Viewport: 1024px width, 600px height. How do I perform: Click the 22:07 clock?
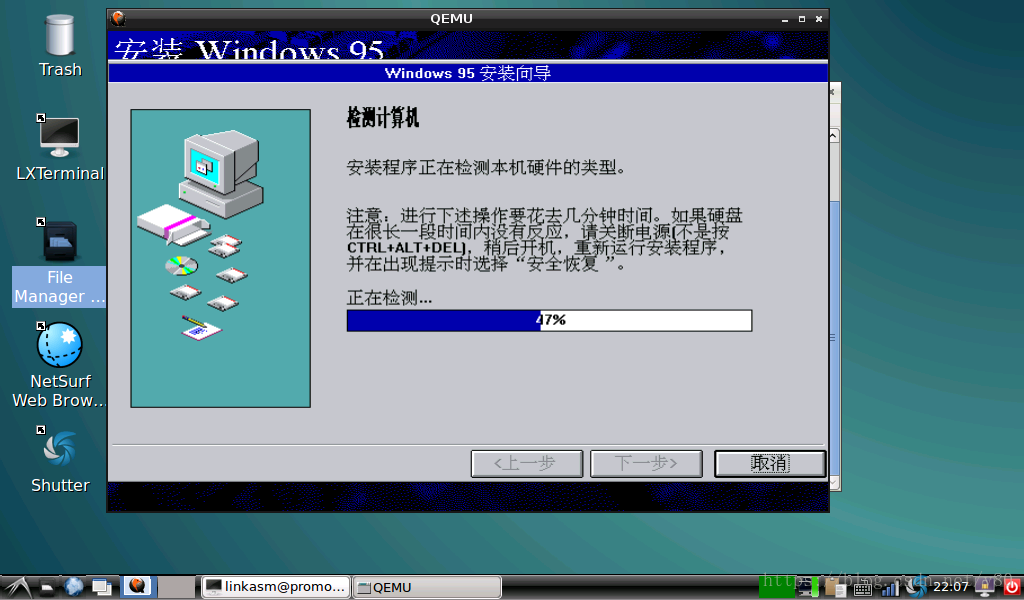951,586
